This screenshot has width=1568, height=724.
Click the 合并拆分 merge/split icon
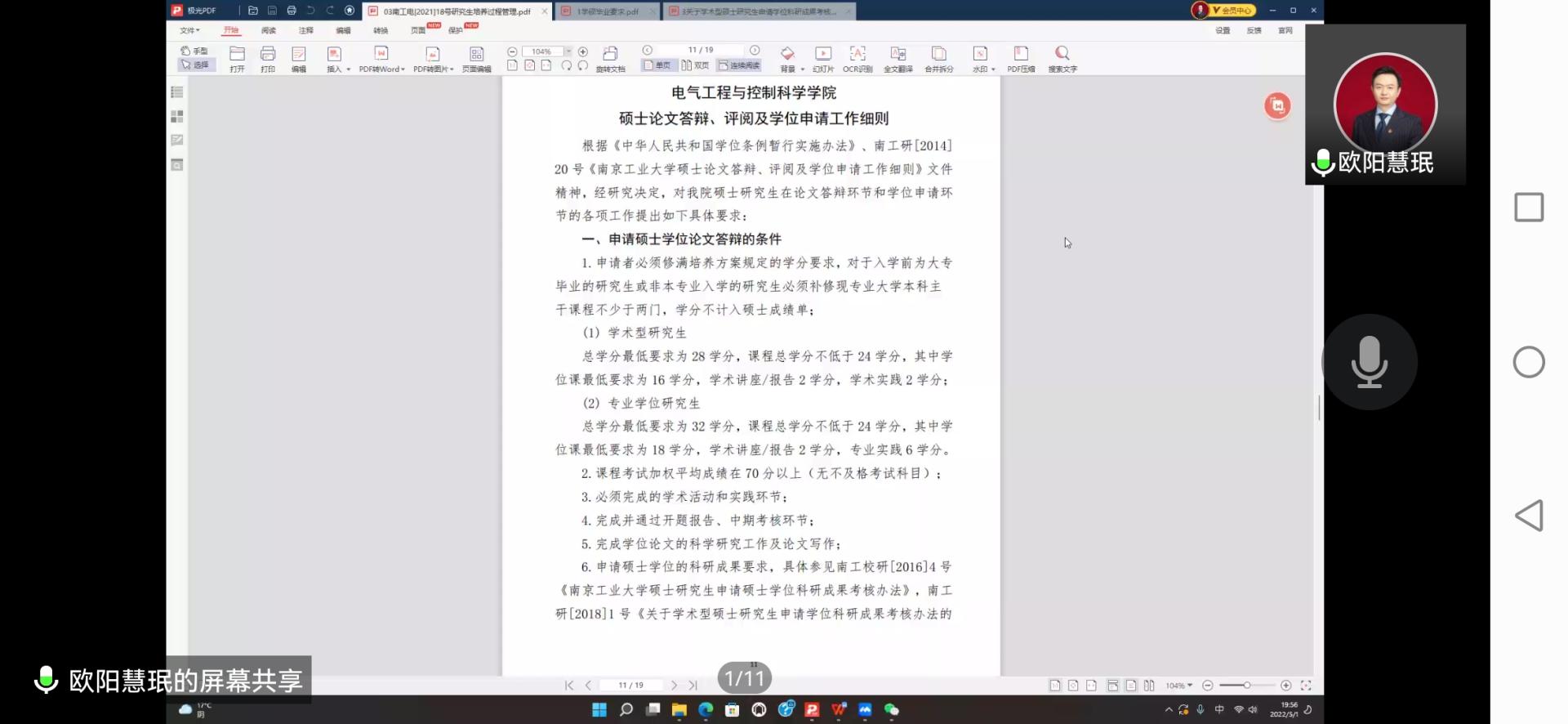tap(938, 54)
